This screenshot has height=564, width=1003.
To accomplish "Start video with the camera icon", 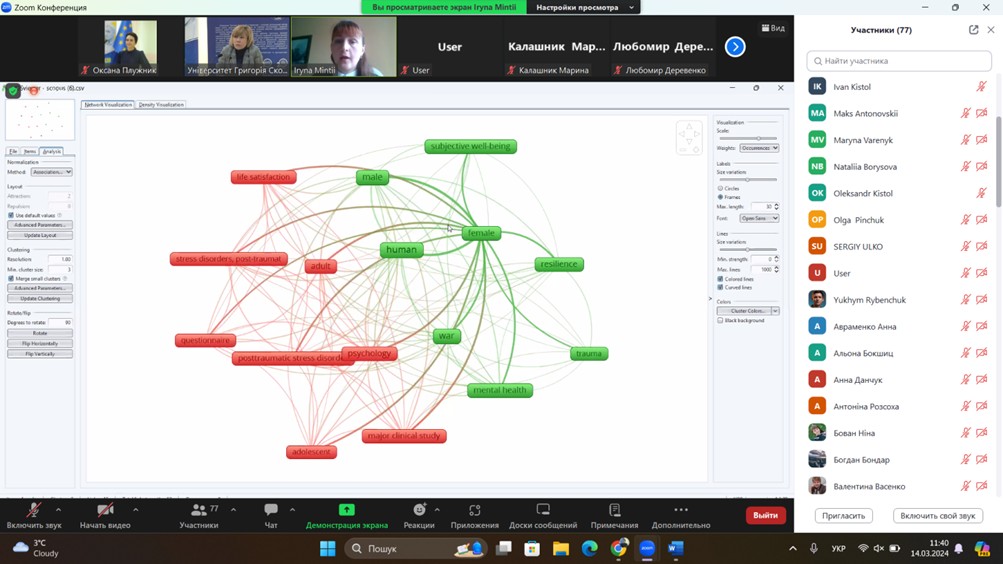I will (x=105, y=510).
